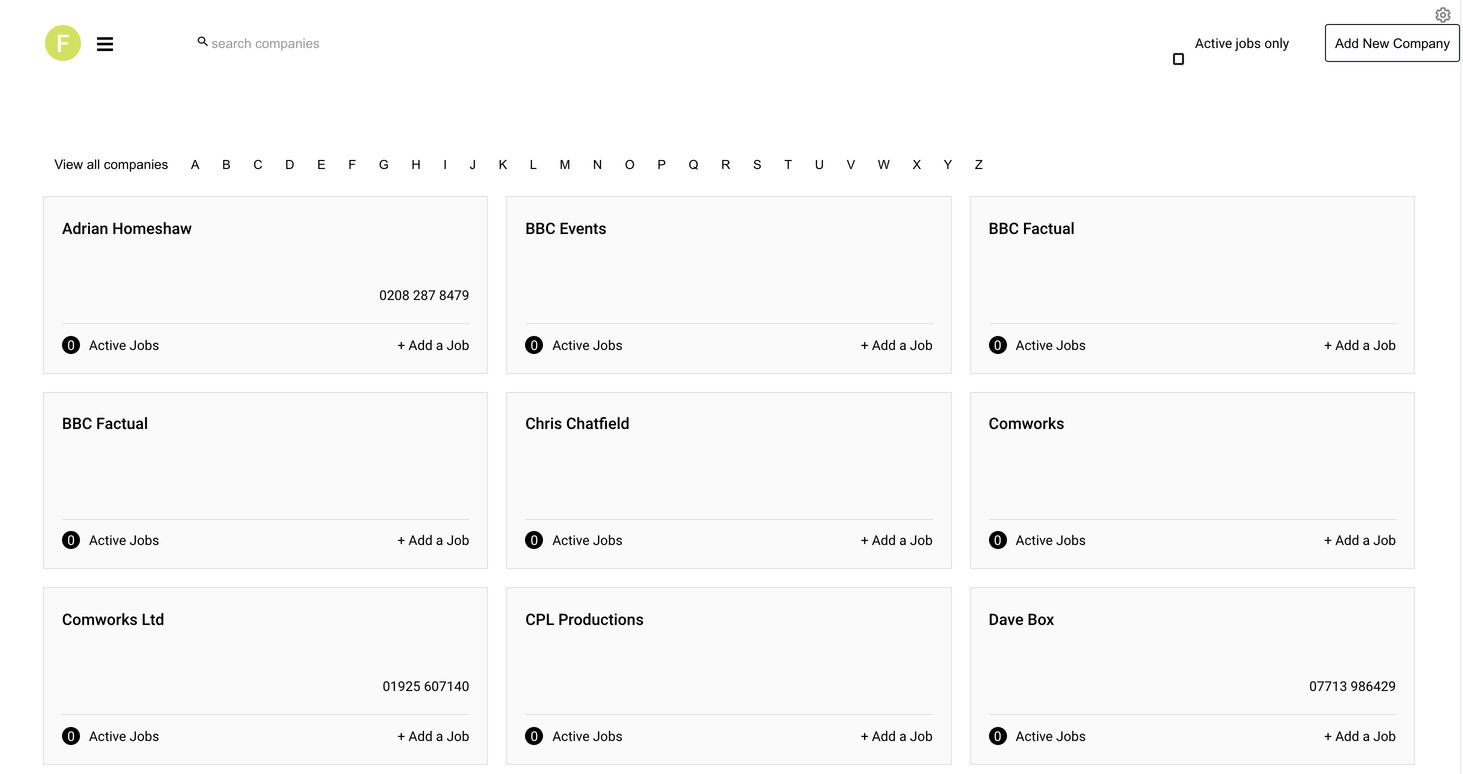Select letter B in the alphabet filter
The image size is (1463, 774).
[226, 164]
